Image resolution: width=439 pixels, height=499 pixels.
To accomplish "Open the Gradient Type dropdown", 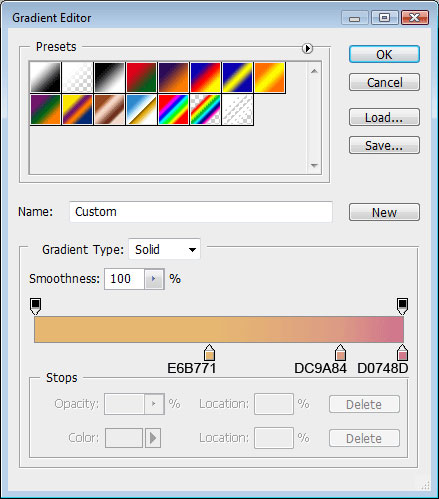I will click(x=164, y=249).
